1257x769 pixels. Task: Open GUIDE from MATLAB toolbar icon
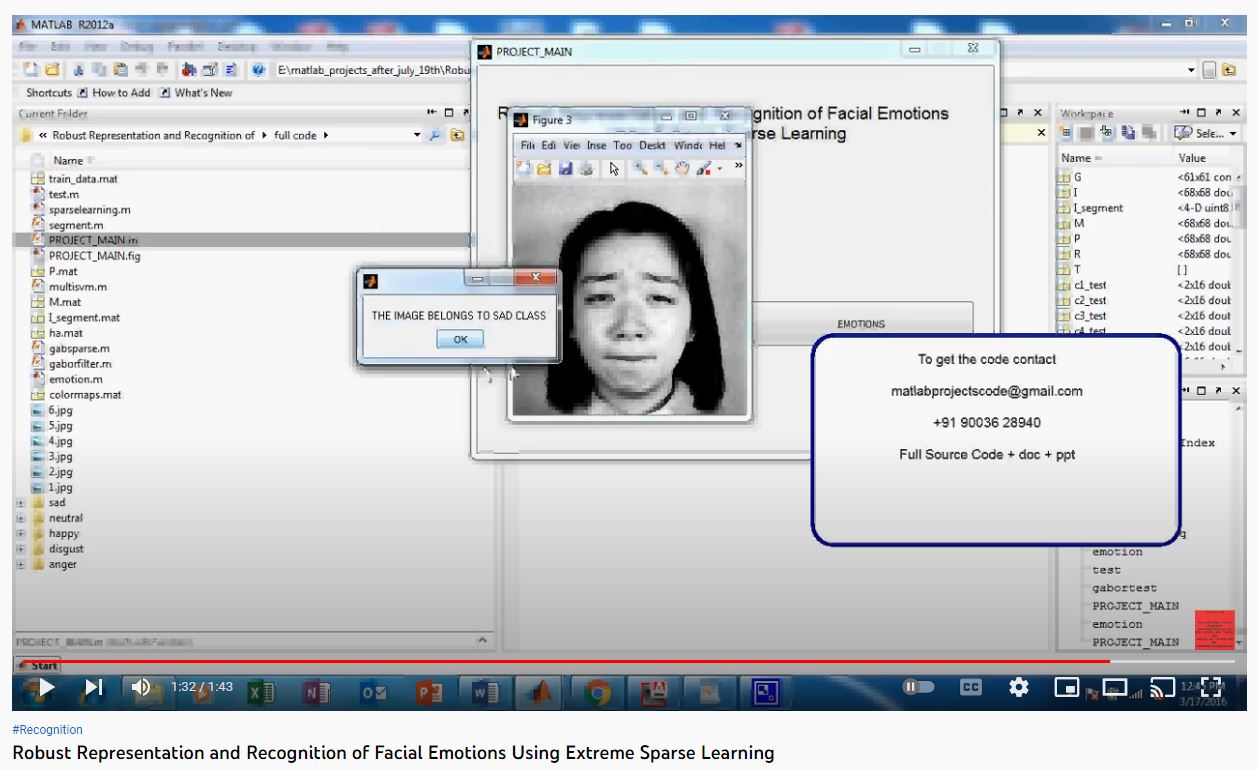coord(210,70)
